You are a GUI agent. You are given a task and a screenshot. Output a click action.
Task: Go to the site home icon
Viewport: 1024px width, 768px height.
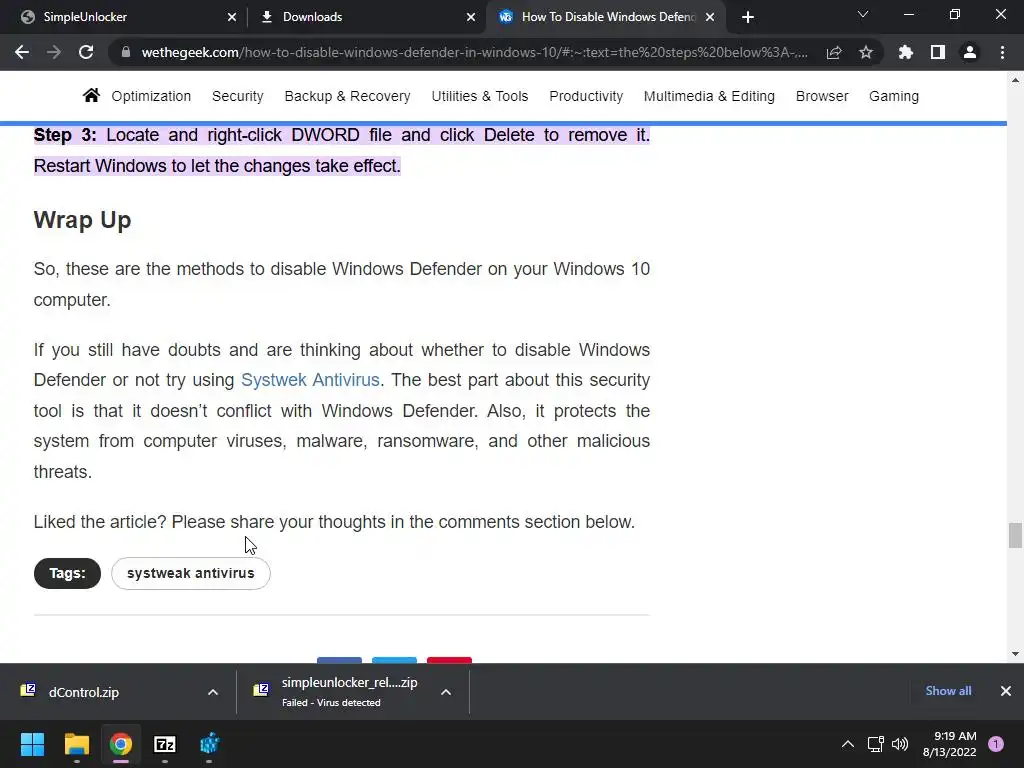pyautogui.click(x=91, y=95)
